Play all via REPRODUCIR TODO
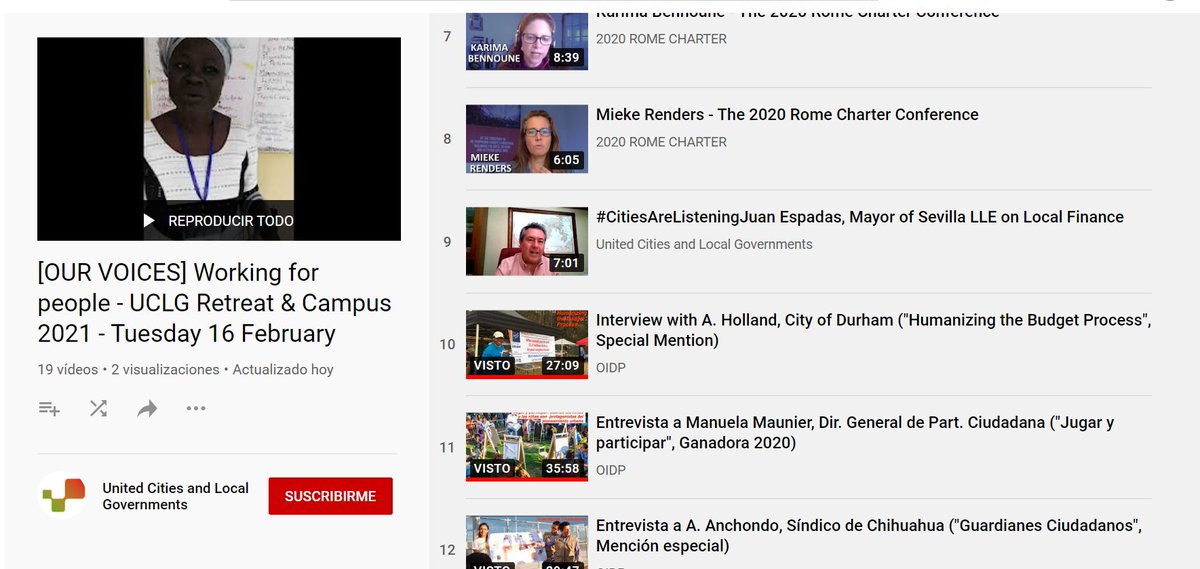 (219, 220)
